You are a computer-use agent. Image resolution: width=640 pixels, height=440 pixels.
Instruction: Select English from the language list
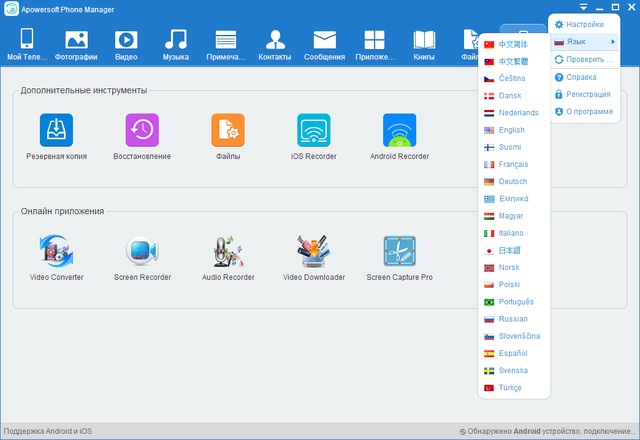point(511,130)
